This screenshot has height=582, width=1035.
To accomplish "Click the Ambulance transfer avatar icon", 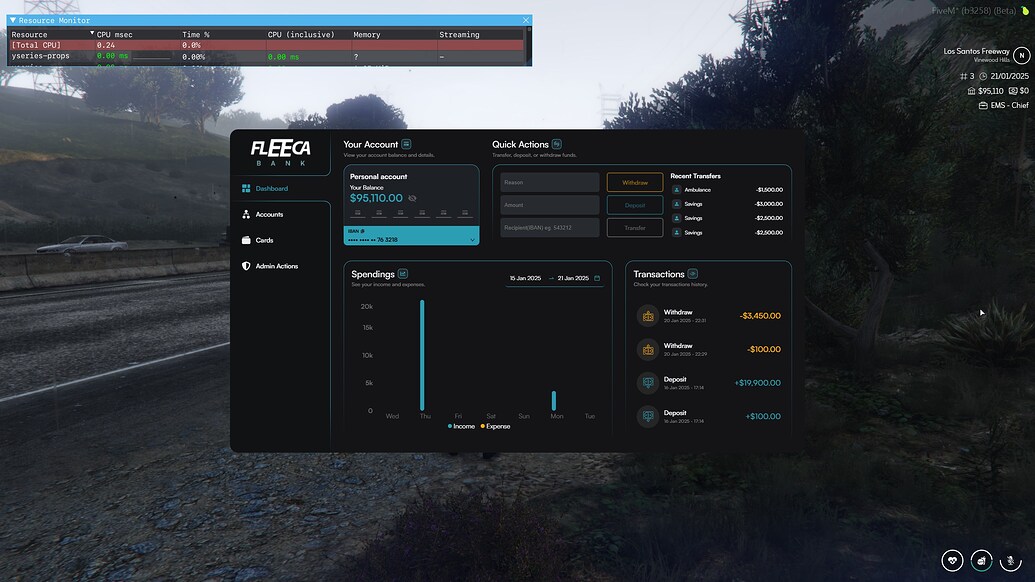I will pyautogui.click(x=676, y=189).
